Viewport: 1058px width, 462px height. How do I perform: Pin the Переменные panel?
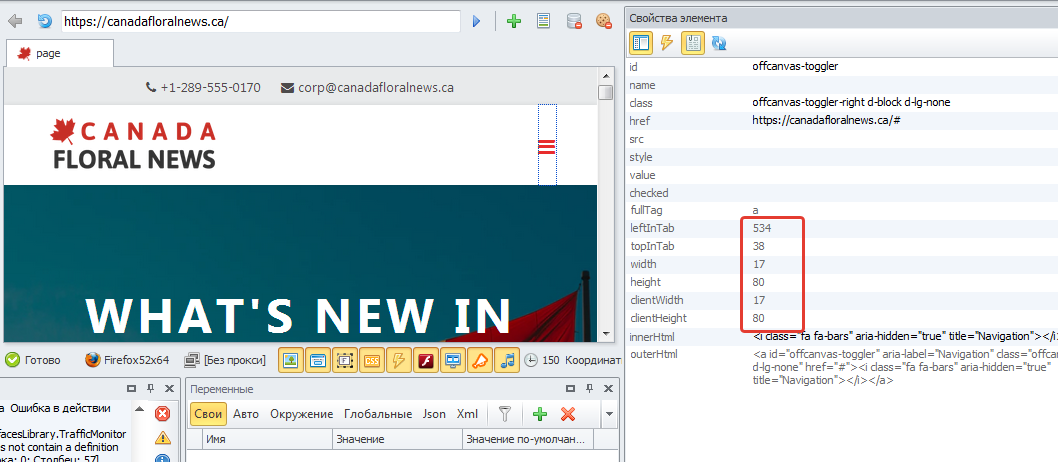point(590,388)
